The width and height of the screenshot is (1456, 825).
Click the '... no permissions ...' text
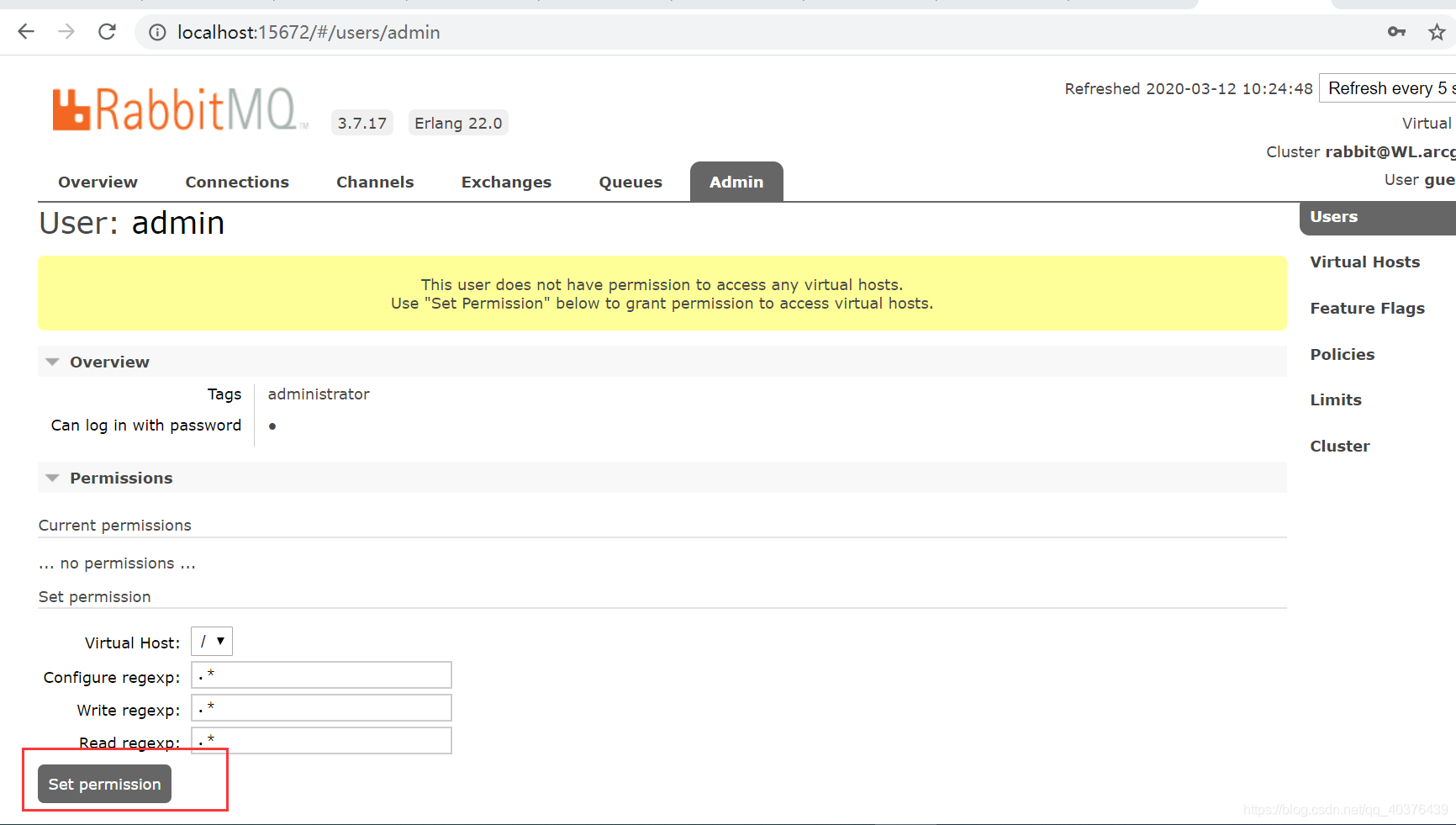pos(117,563)
